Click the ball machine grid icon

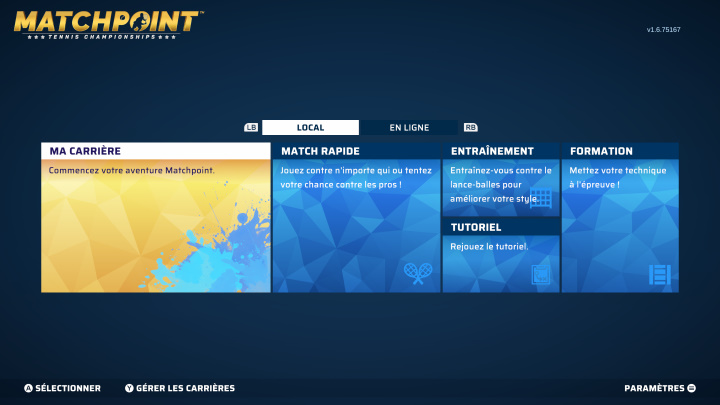[x=540, y=198]
